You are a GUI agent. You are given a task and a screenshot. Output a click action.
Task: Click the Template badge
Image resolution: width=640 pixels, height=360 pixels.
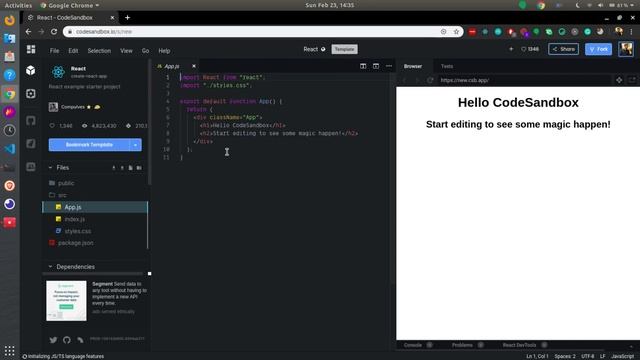coord(344,49)
